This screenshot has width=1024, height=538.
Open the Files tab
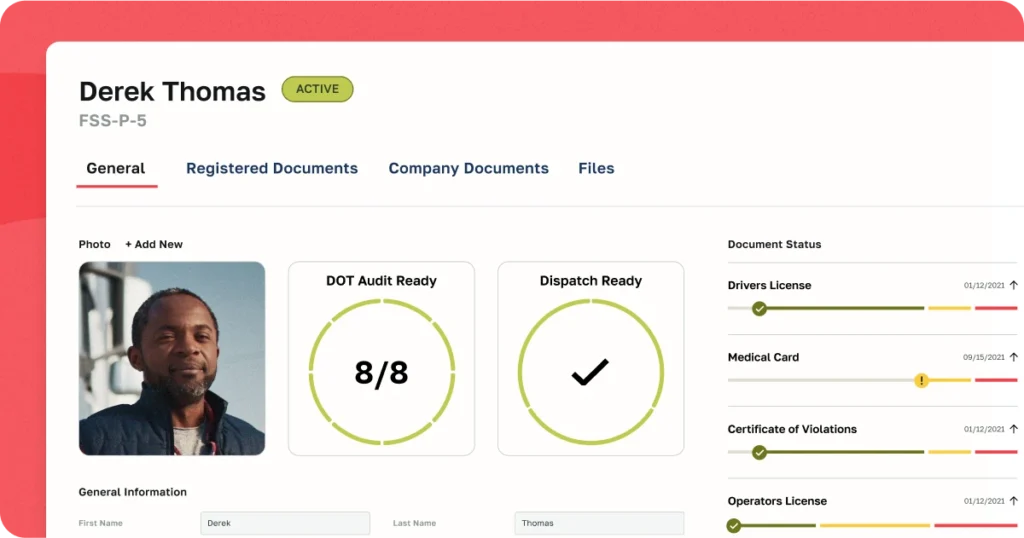(x=596, y=168)
